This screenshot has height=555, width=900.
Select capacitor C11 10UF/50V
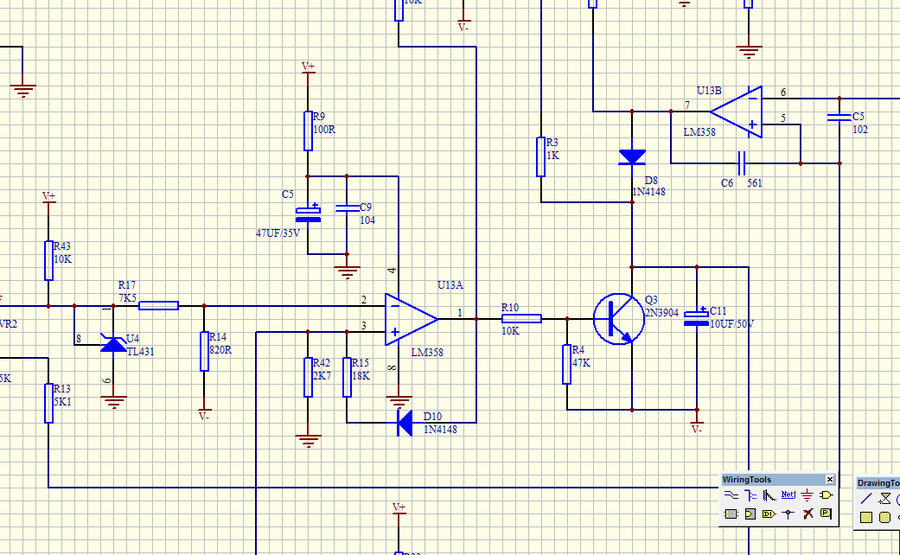tap(697, 318)
